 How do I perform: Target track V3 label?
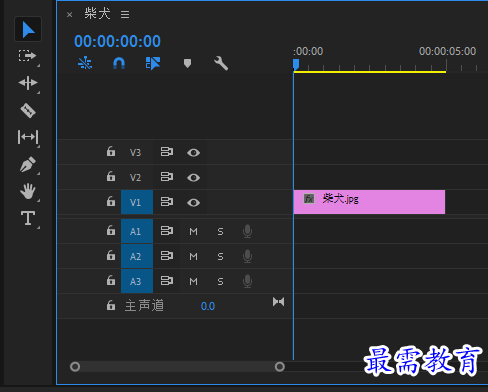point(135,153)
